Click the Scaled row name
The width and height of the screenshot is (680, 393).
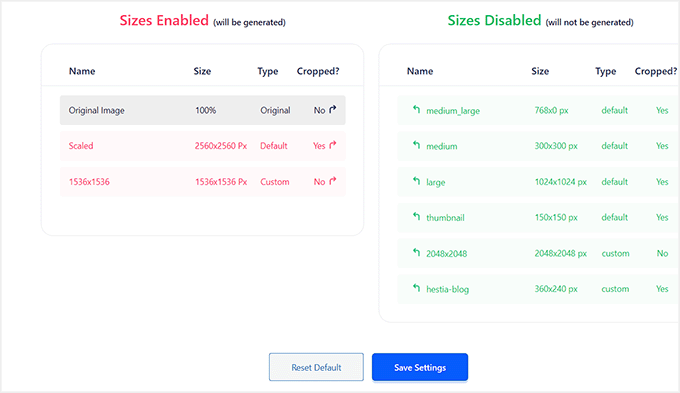[81, 146]
